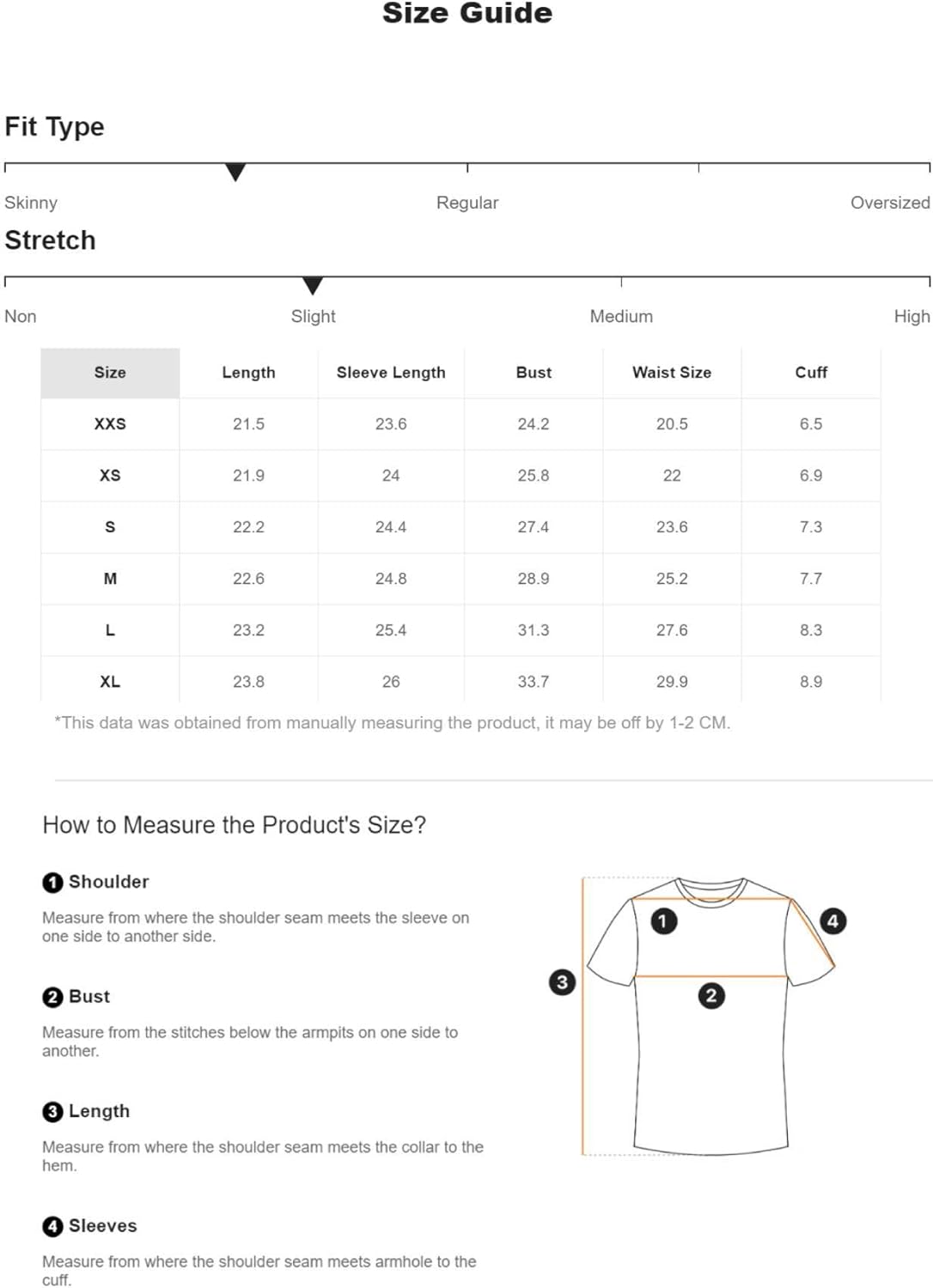This screenshot has width=933, height=1288.
Task: Click marker 1 on the t-shirt diagram
Action: 663,921
